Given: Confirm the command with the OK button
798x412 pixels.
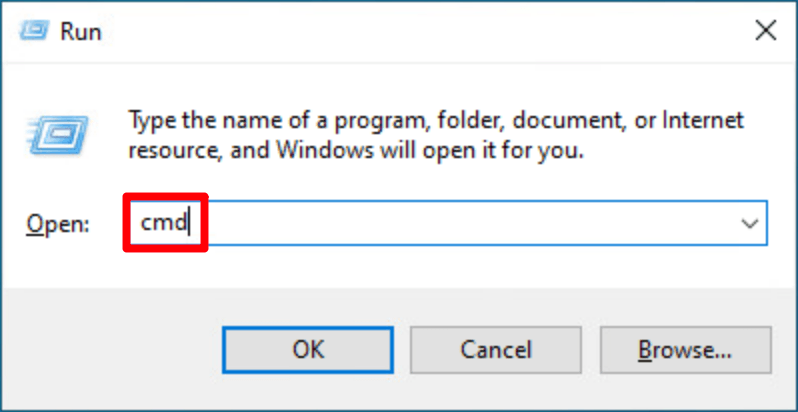Looking at the screenshot, I should [x=308, y=350].
